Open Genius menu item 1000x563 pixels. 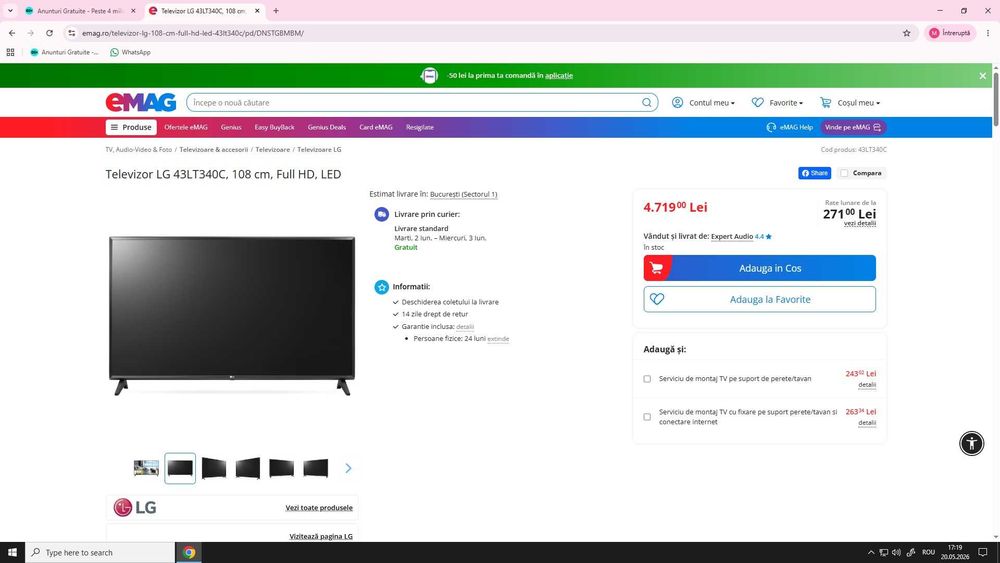[231, 127]
